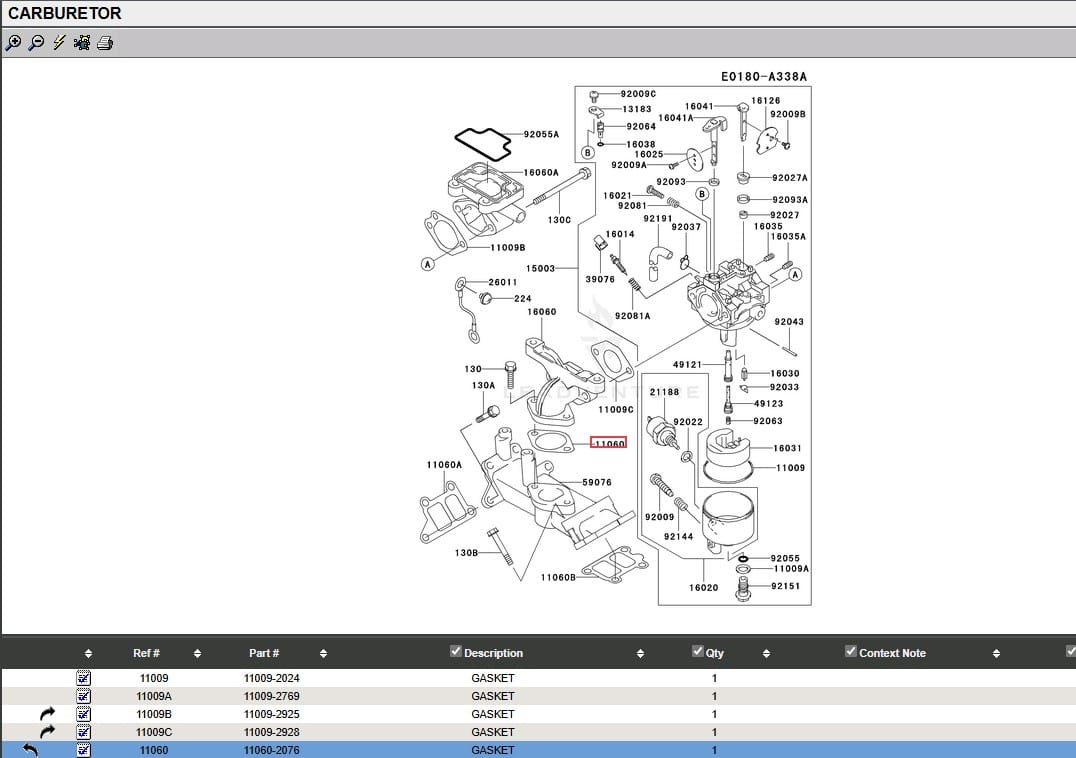Viewport: 1076px width, 758px height.
Task: Click the Ref # column header
Action: (146, 653)
